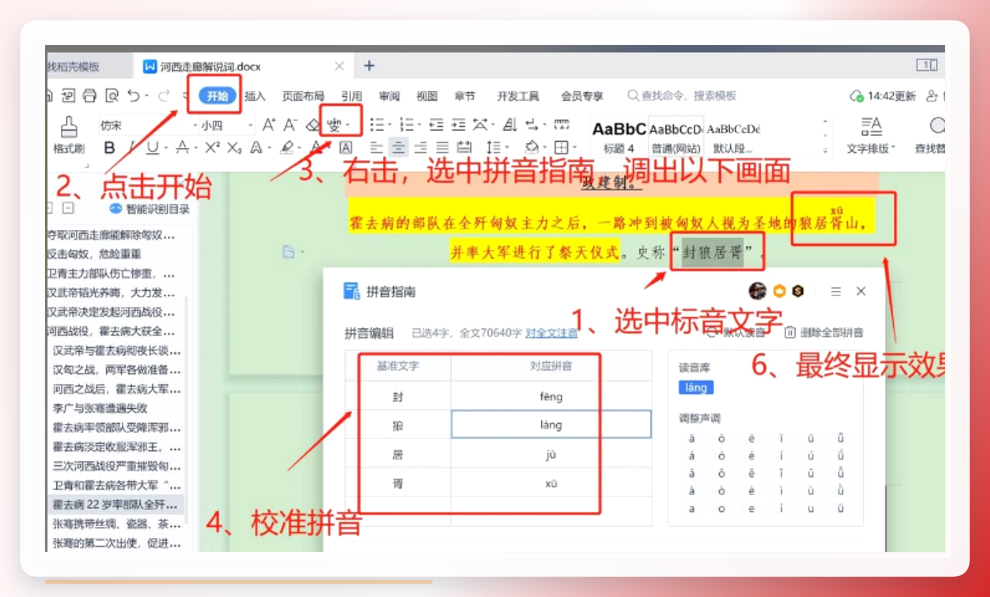The height and width of the screenshot is (597, 990).
Task: Click the redo arrow icon
Action: pyautogui.click(x=164, y=96)
